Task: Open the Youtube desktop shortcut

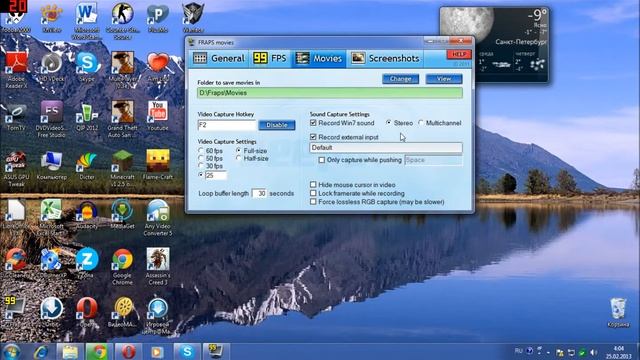Action: coord(158,116)
